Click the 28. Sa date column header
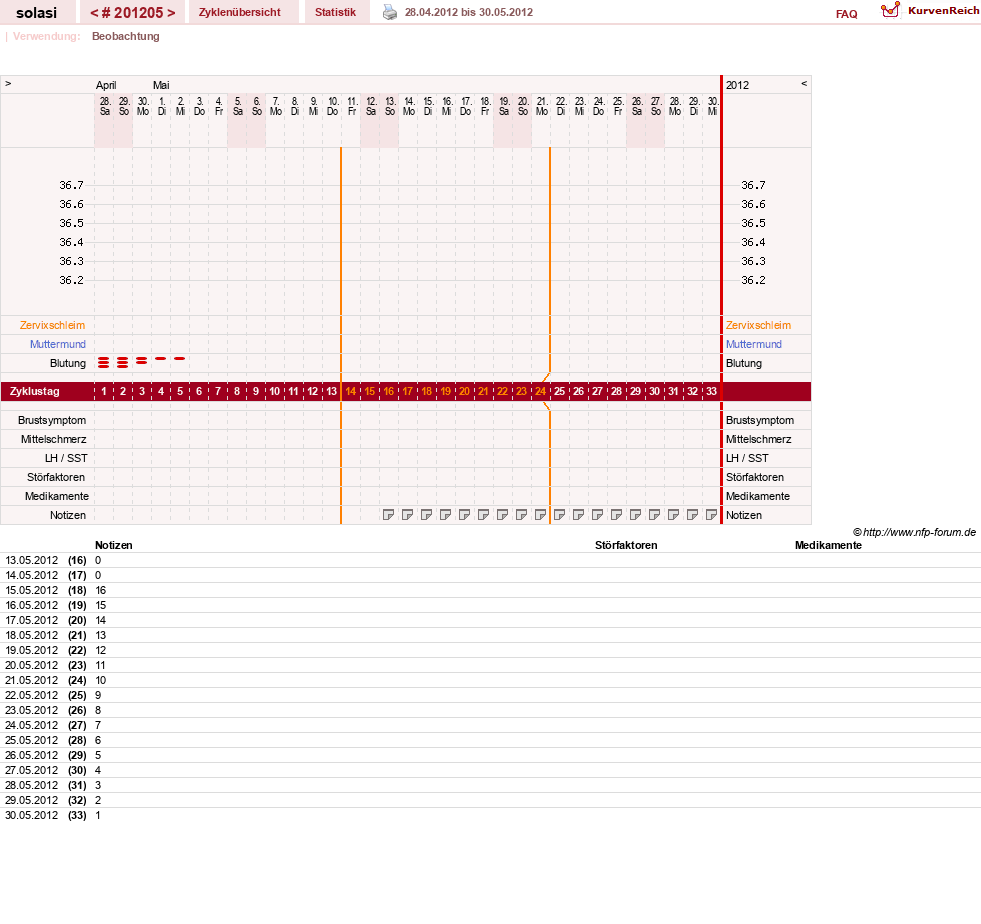 pyautogui.click(x=104, y=106)
